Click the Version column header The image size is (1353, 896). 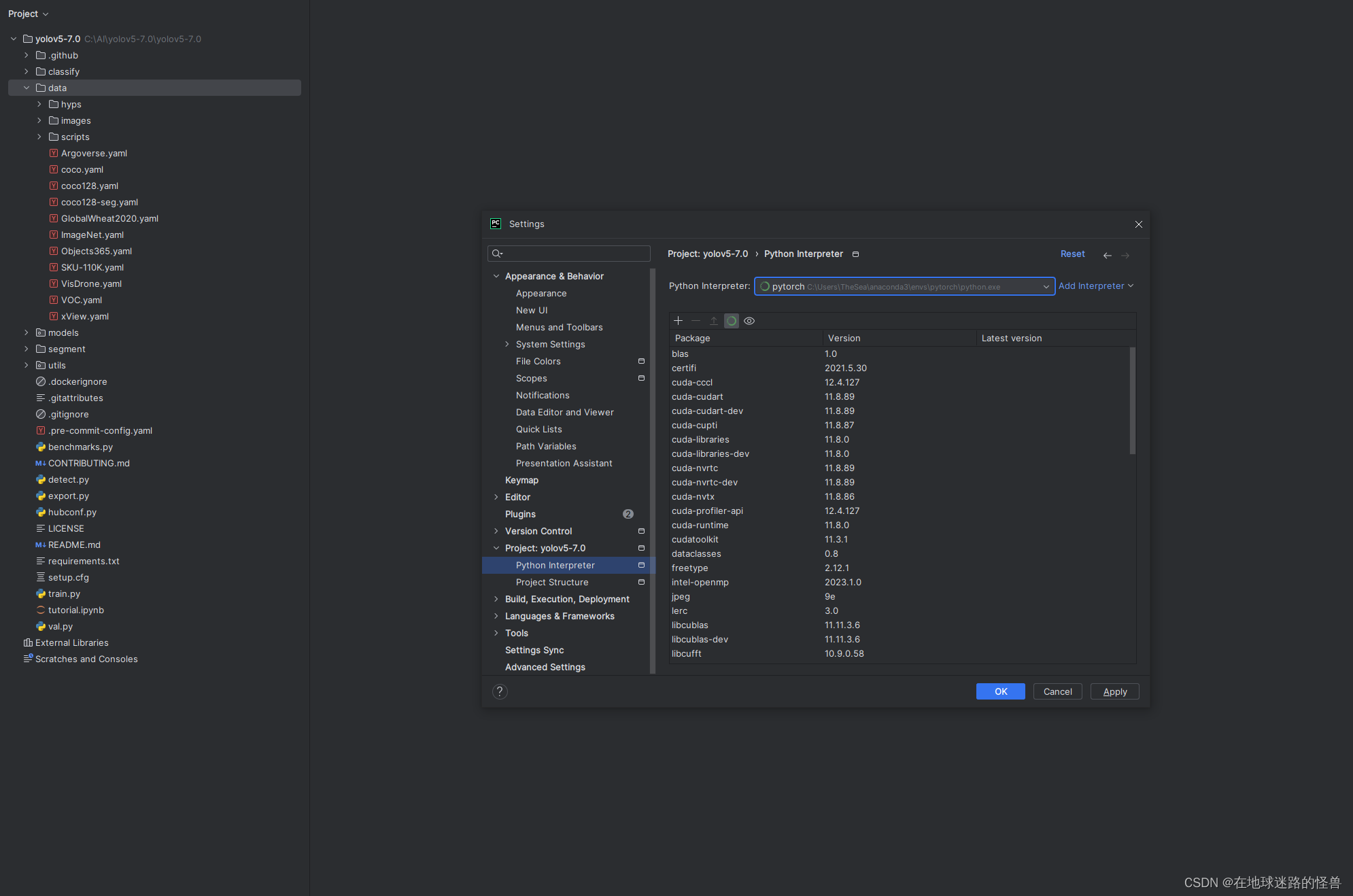(900, 338)
